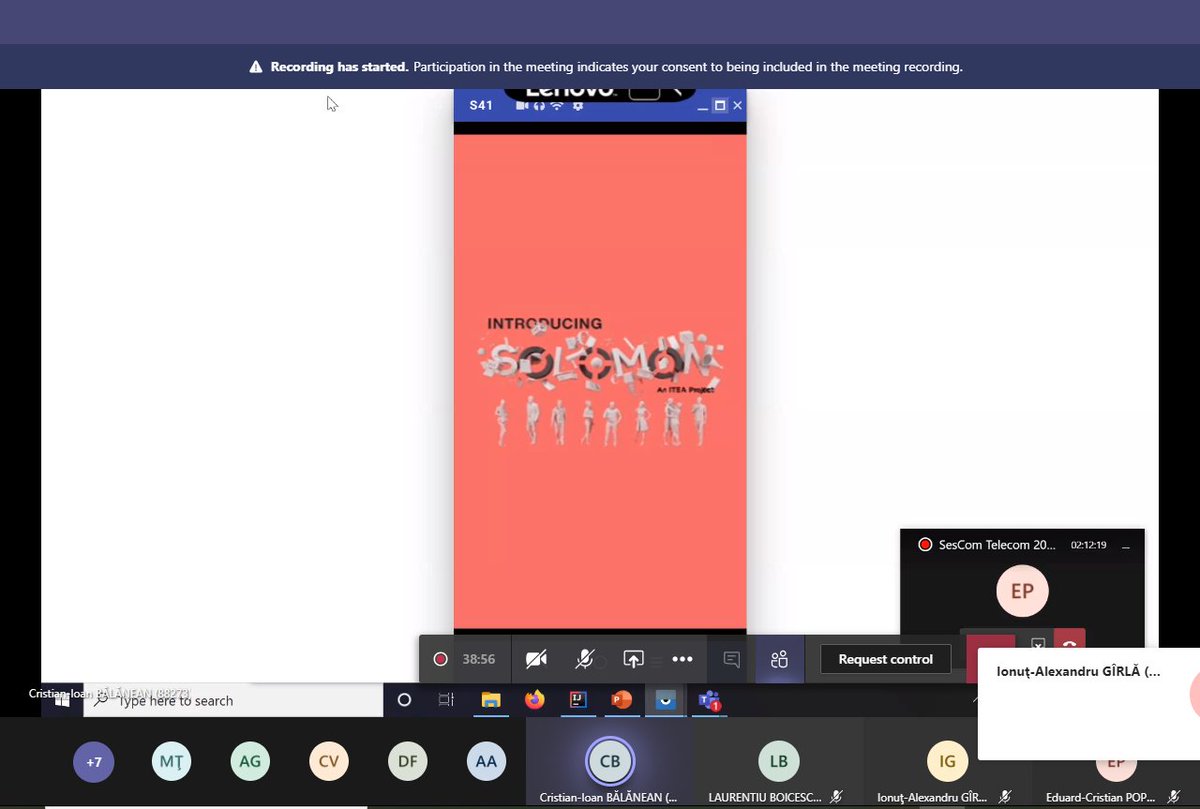The height and width of the screenshot is (809, 1200).
Task: Open Firefox in shared taskbar
Action: 534,701
